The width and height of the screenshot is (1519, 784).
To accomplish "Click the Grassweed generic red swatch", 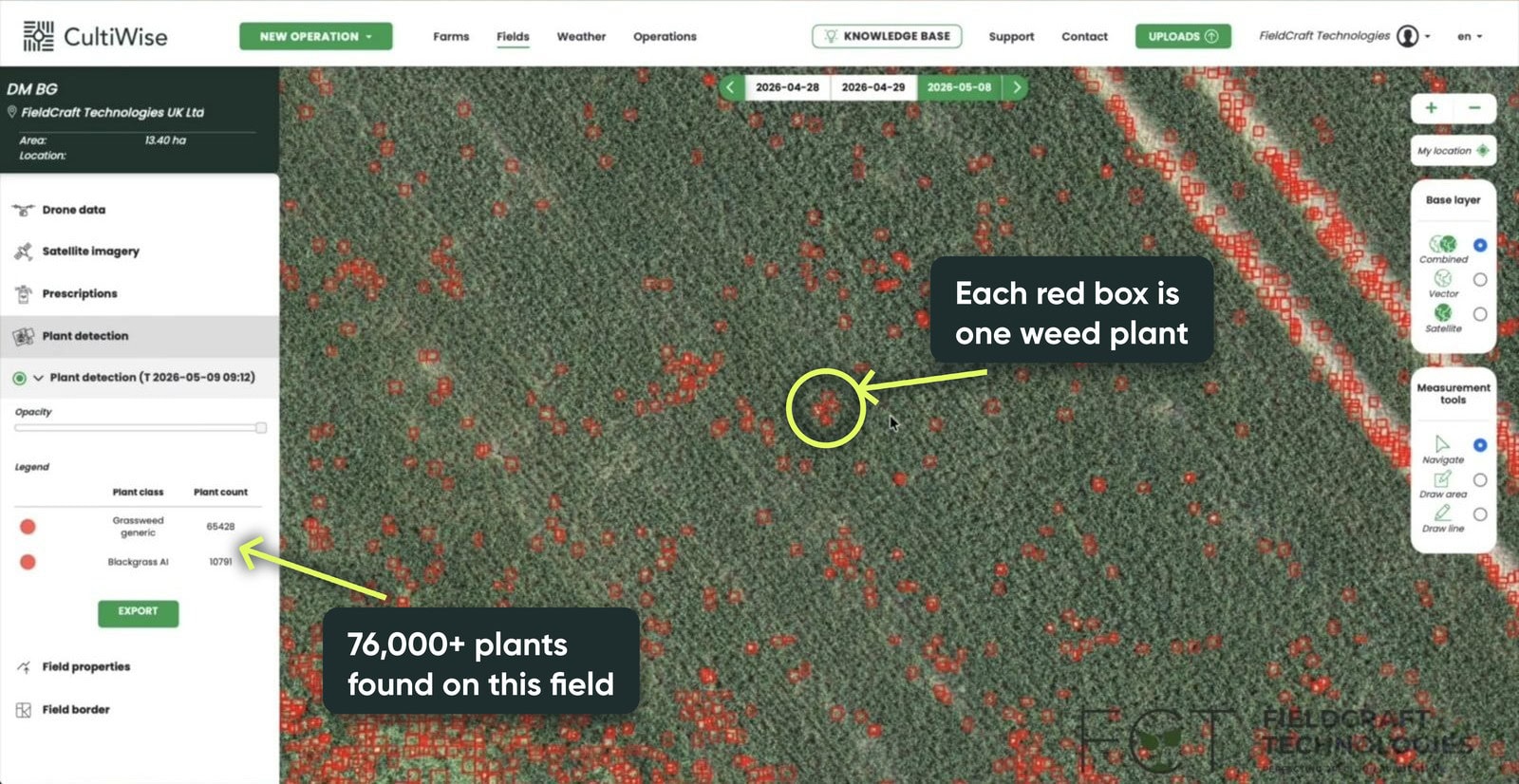I will coord(28,527).
